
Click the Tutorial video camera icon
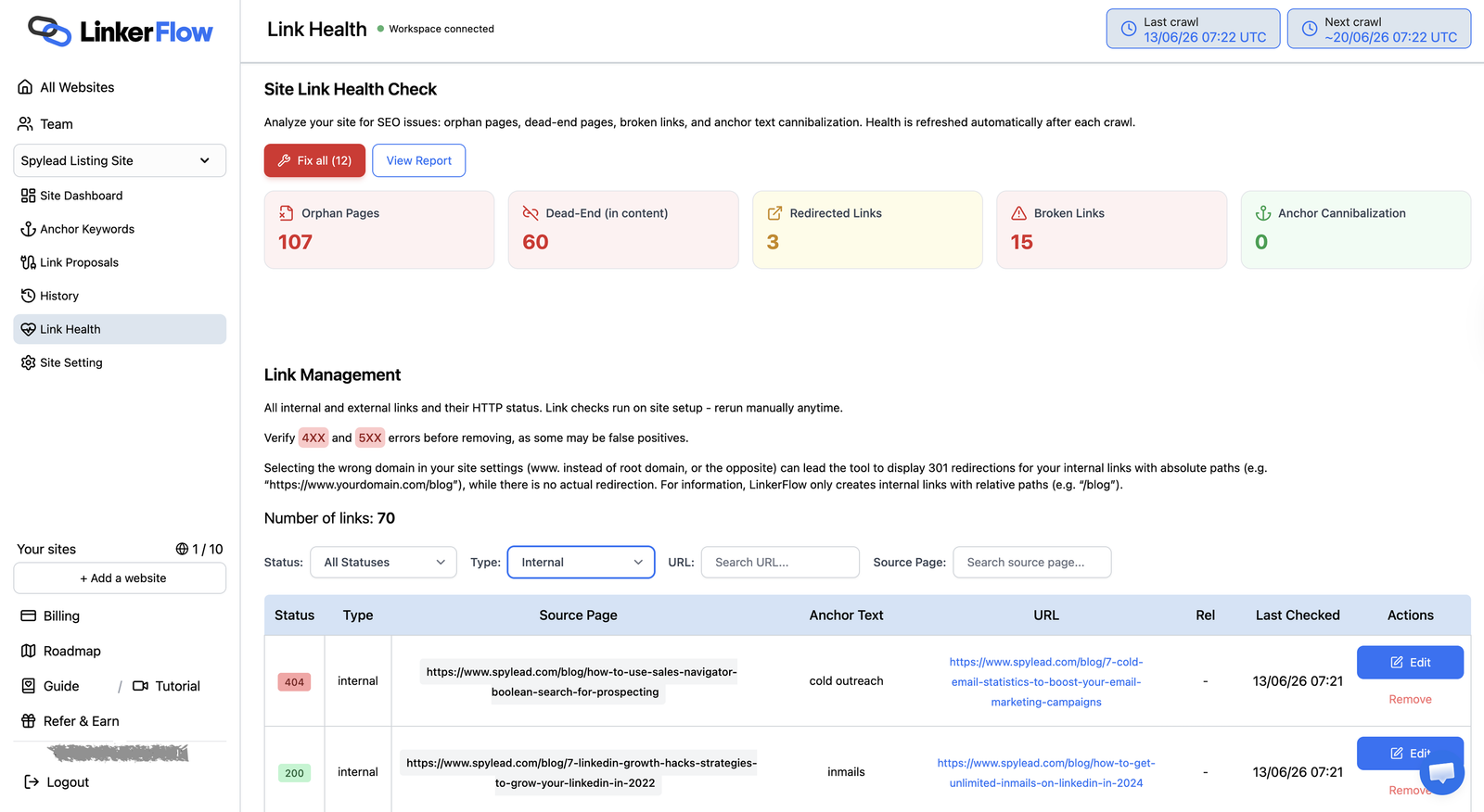pos(140,686)
